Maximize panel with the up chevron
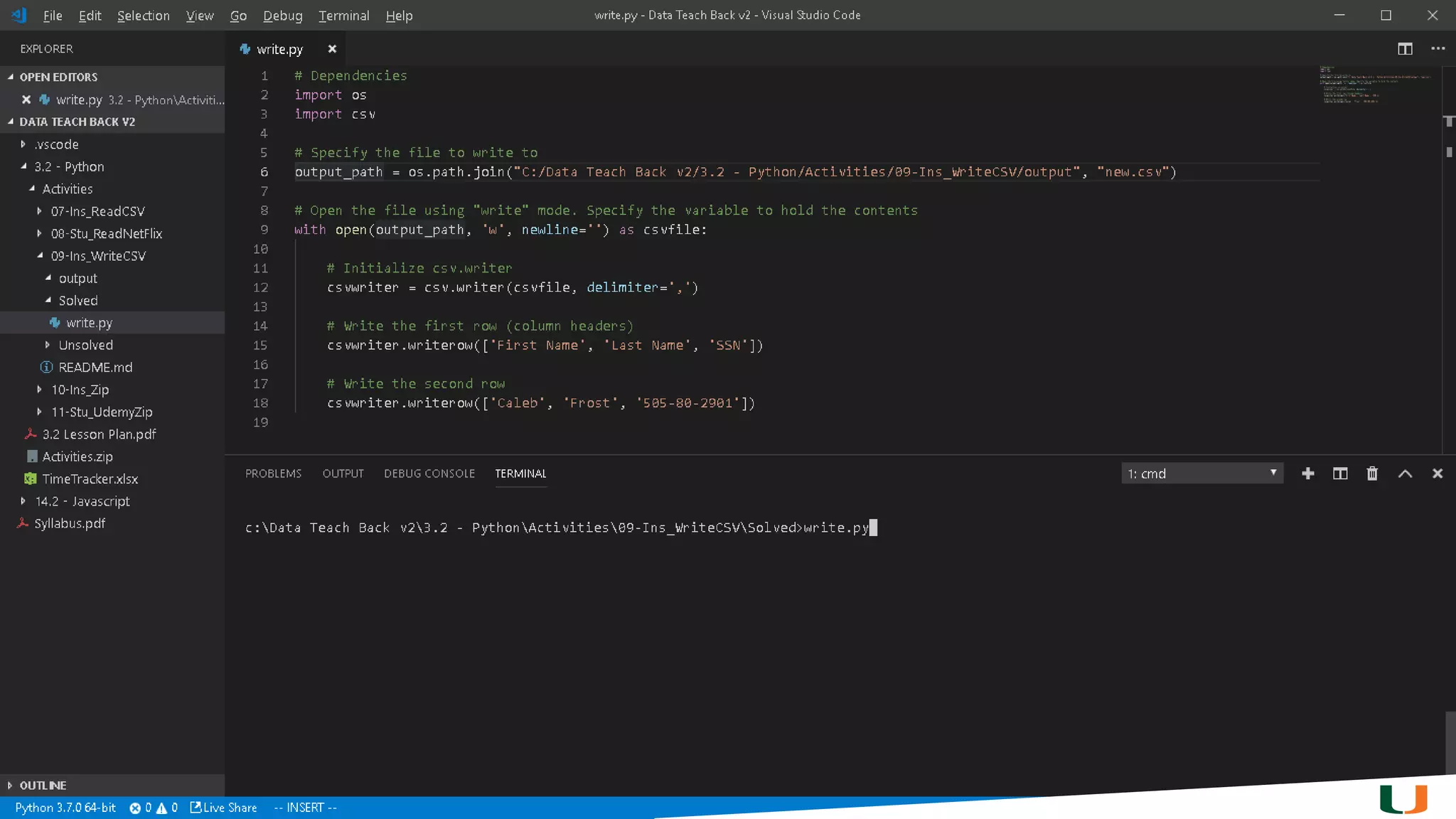 pyautogui.click(x=1405, y=473)
